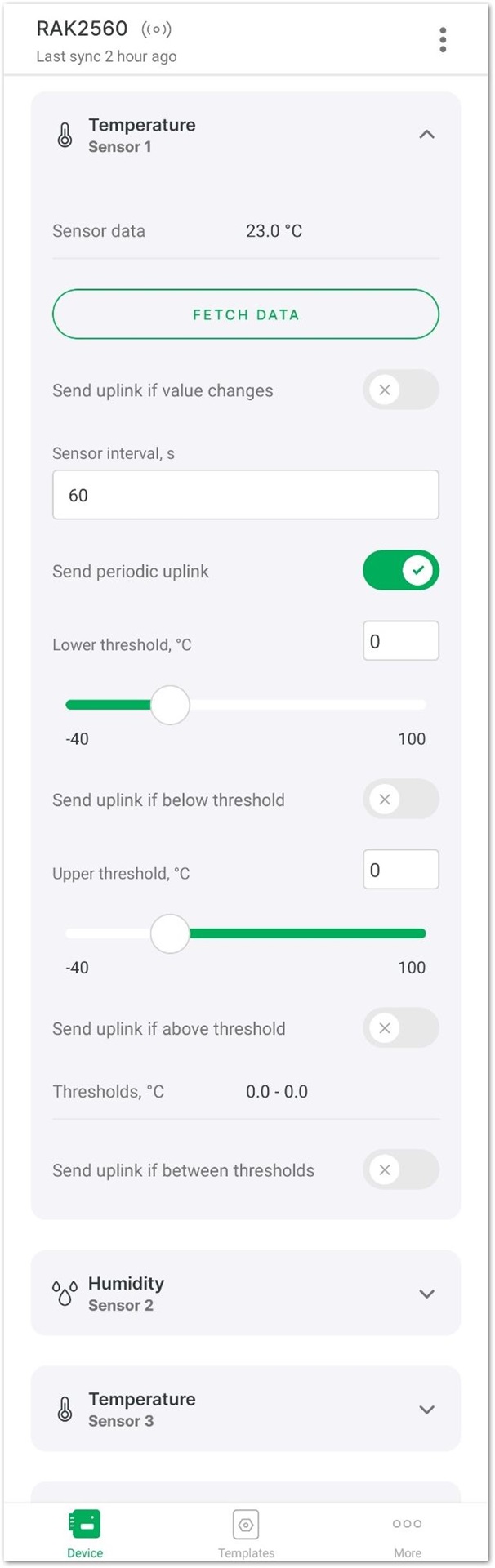Viewport: 495px width, 1568px height.
Task: Expand the Temperature Sensor 3 section
Action: point(426,1410)
